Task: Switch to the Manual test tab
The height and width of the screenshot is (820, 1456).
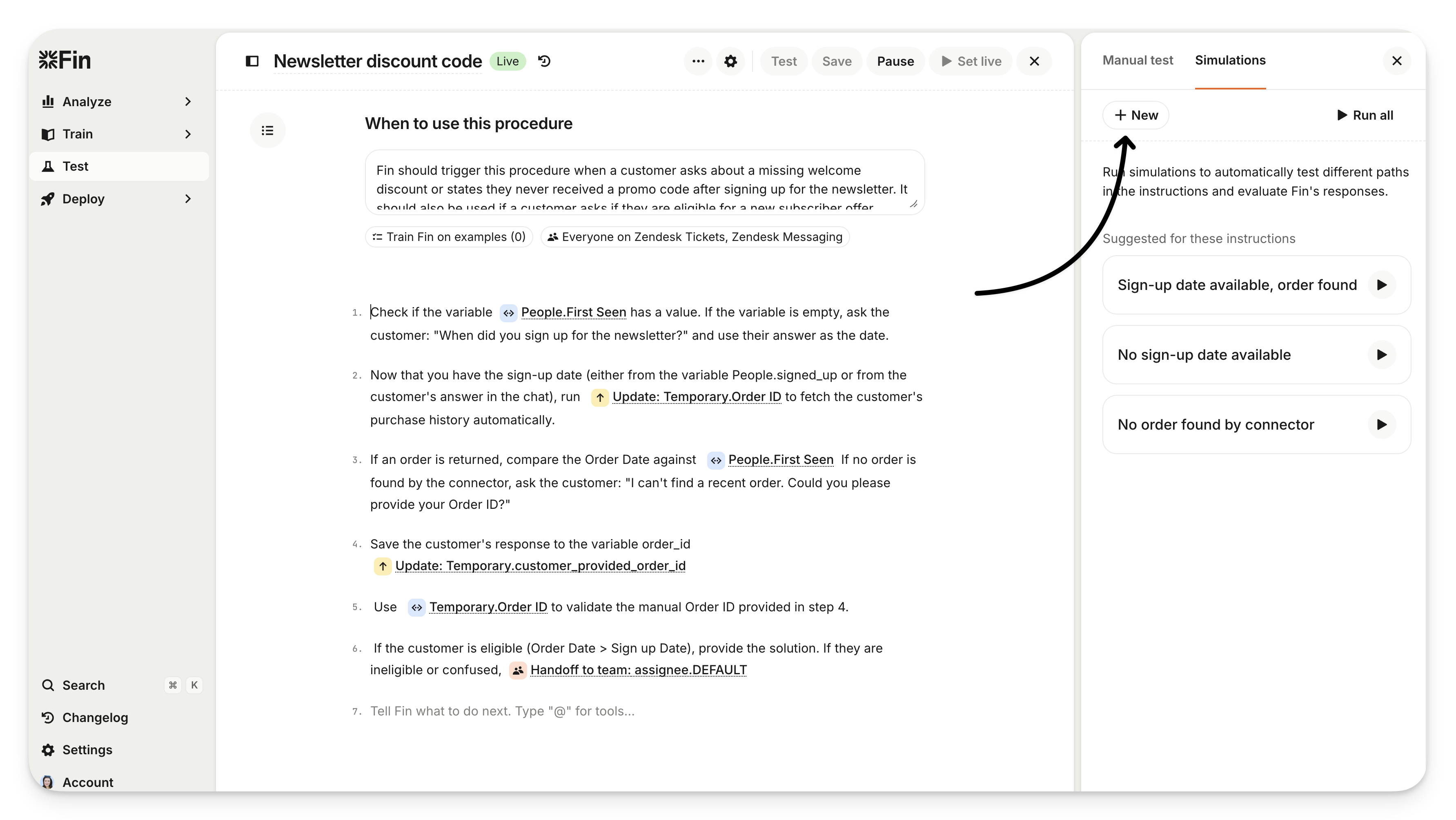Action: 1137,60
